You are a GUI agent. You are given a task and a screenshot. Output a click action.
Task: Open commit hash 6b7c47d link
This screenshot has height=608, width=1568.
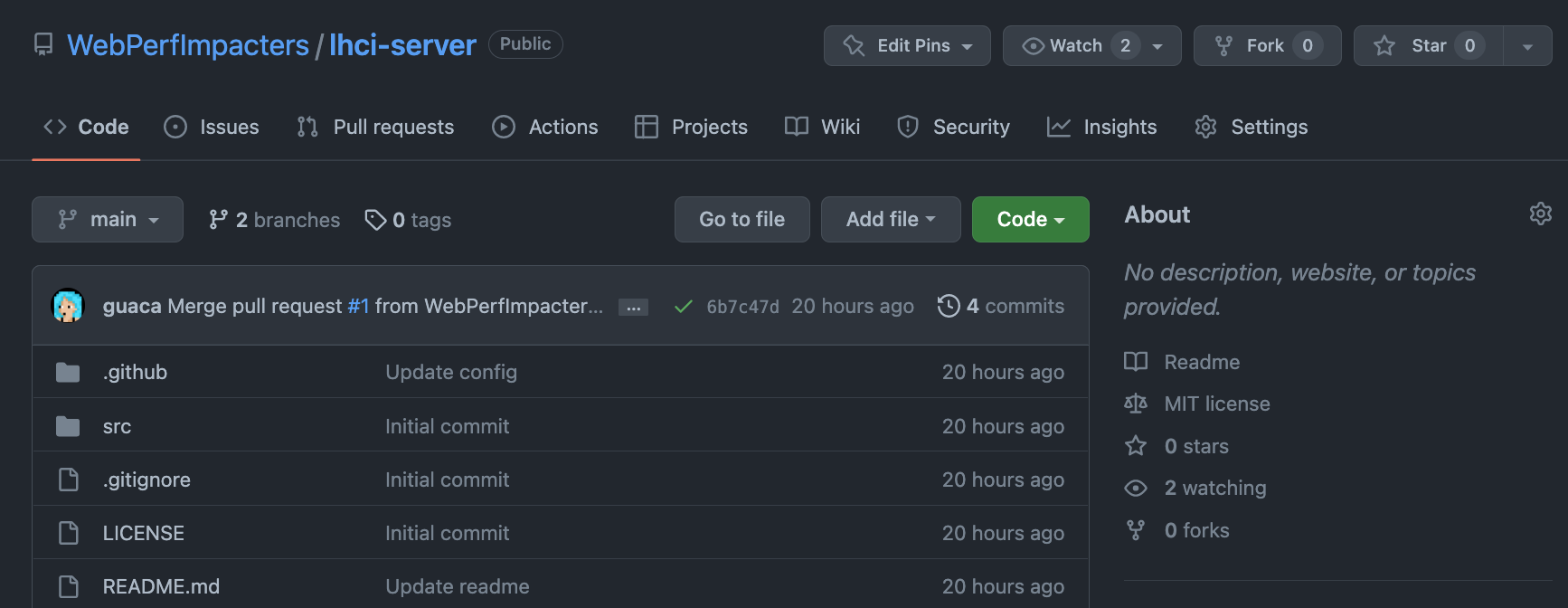742,307
